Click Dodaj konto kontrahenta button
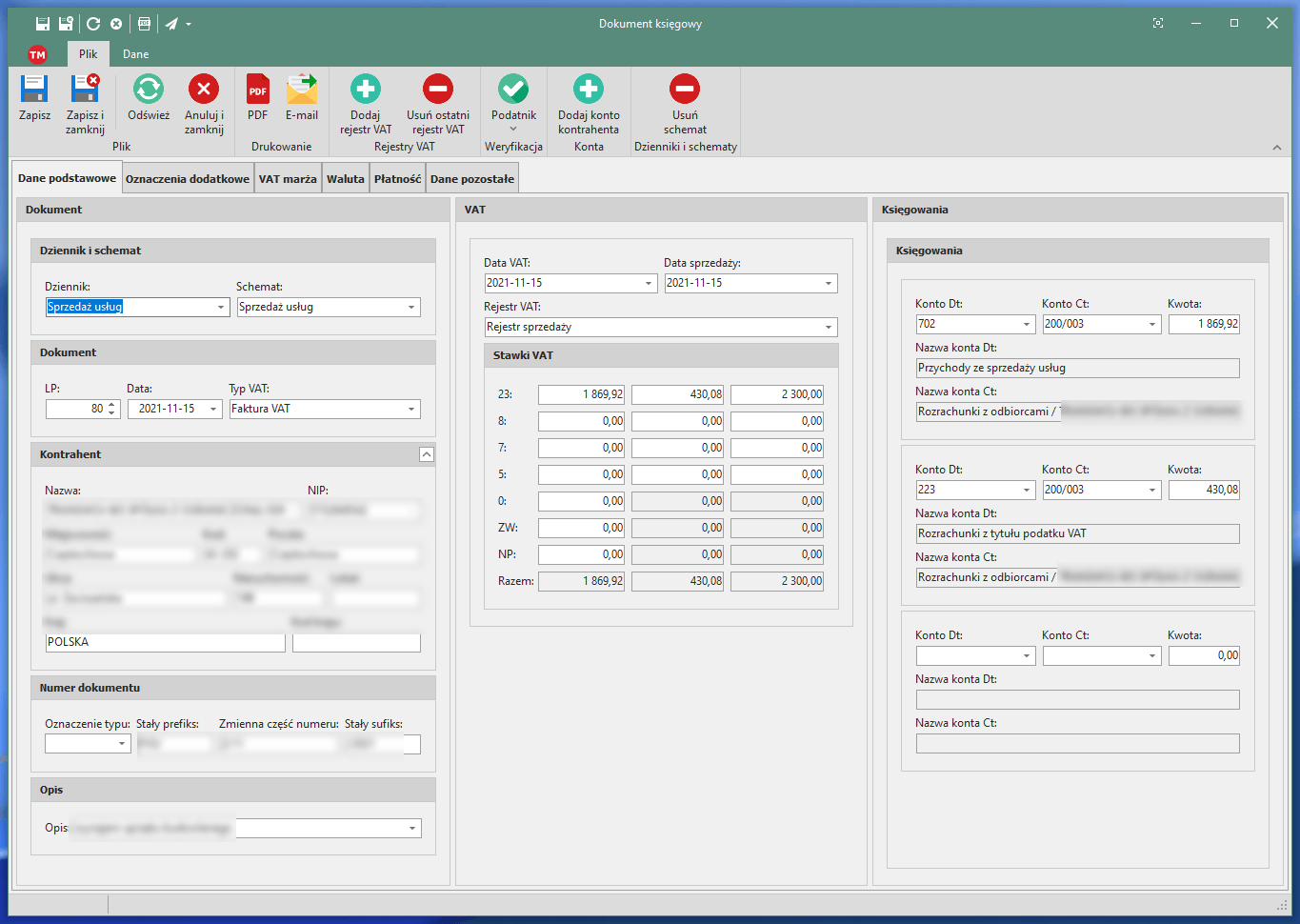This screenshot has width=1300, height=924. click(x=589, y=90)
